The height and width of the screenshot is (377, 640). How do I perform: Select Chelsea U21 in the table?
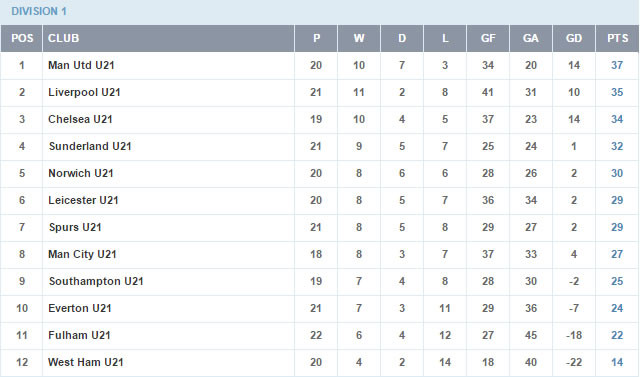pyautogui.click(x=80, y=119)
